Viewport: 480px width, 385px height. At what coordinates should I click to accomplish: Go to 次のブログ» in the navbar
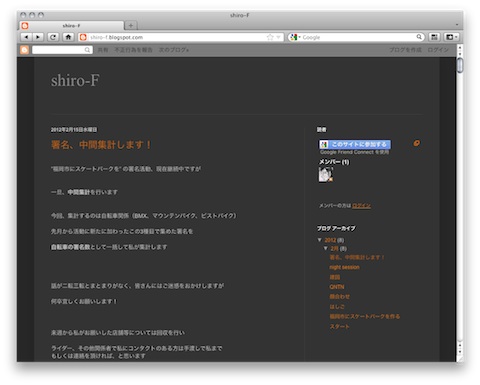coord(174,50)
